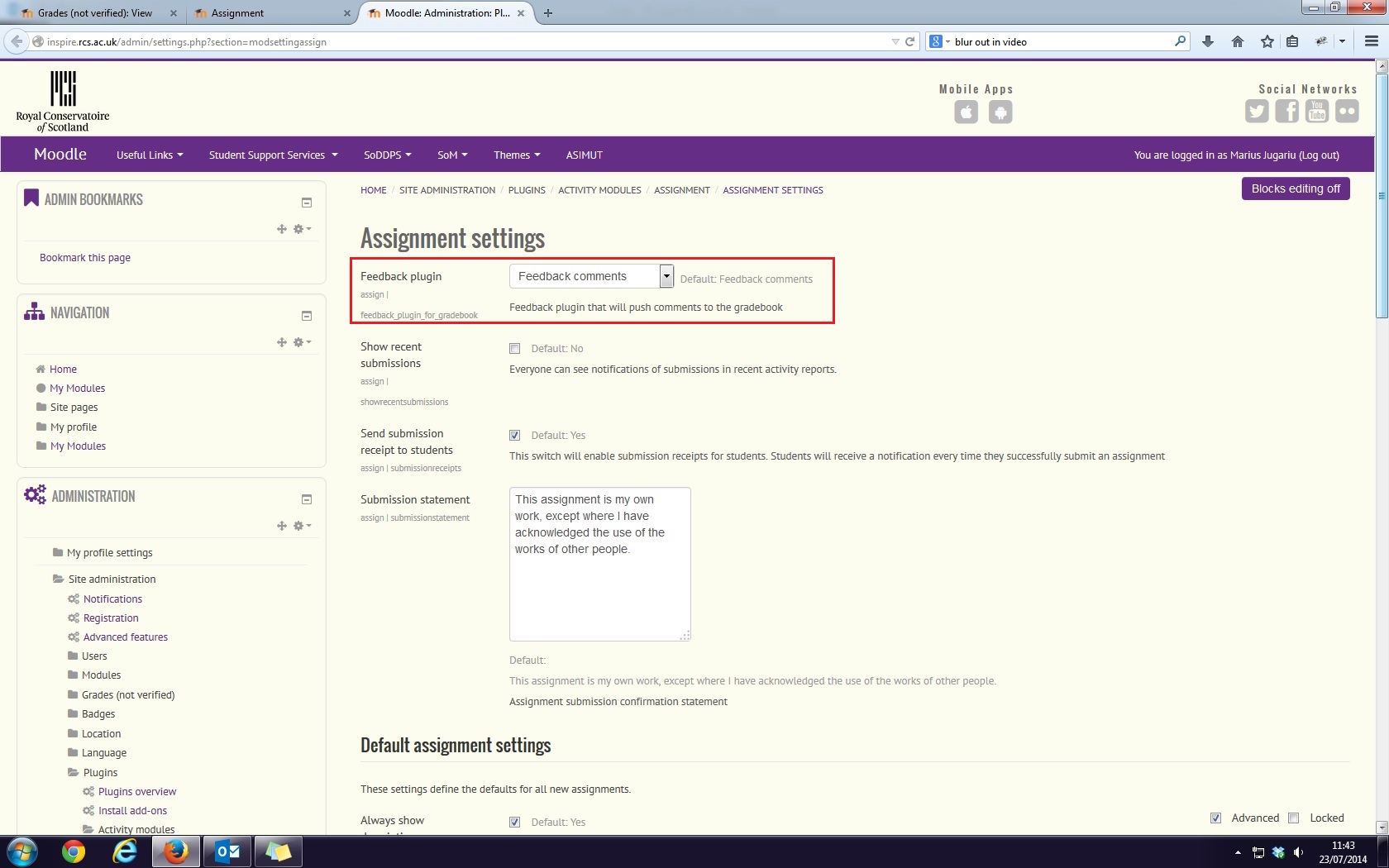Click the Moodle brand link in navbar

[60, 154]
